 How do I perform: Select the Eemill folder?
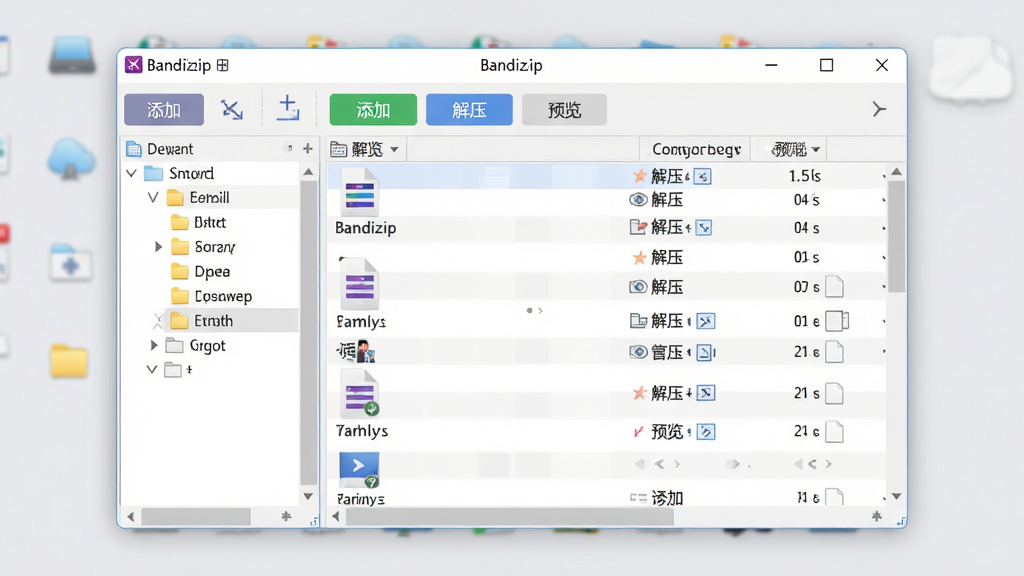[x=209, y=198]
